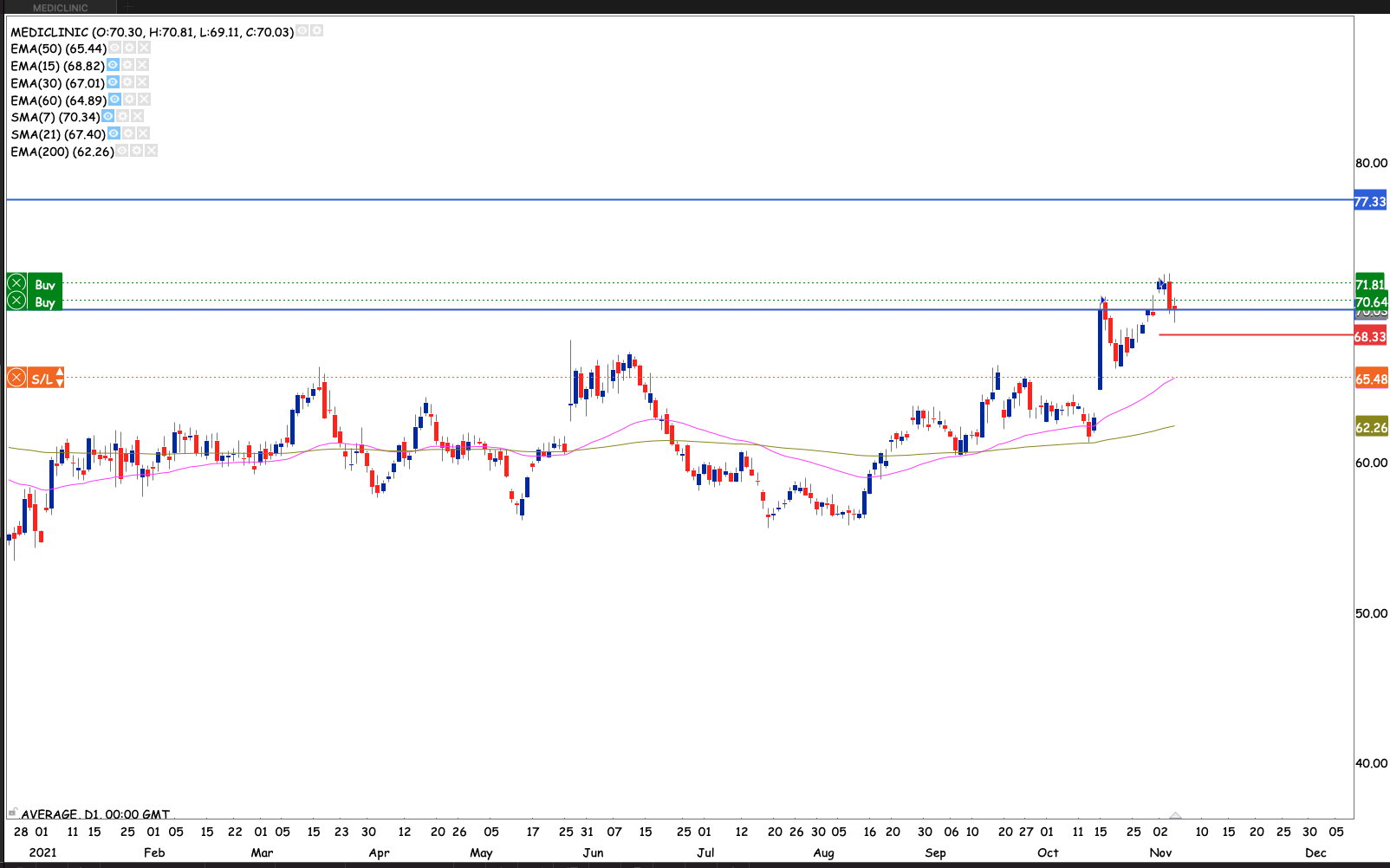Cancel the upper Buy order with its X
The height and width of the screenshot is (868, 1390).
pos(16,284)
